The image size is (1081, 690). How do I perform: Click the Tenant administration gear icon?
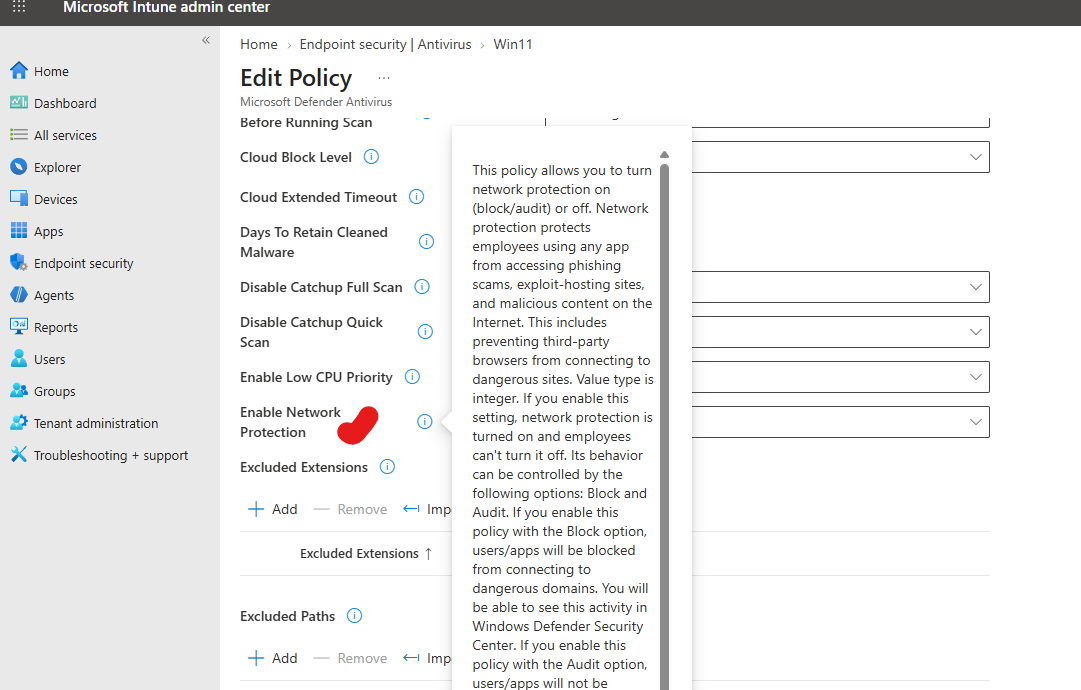coord(19,423)
